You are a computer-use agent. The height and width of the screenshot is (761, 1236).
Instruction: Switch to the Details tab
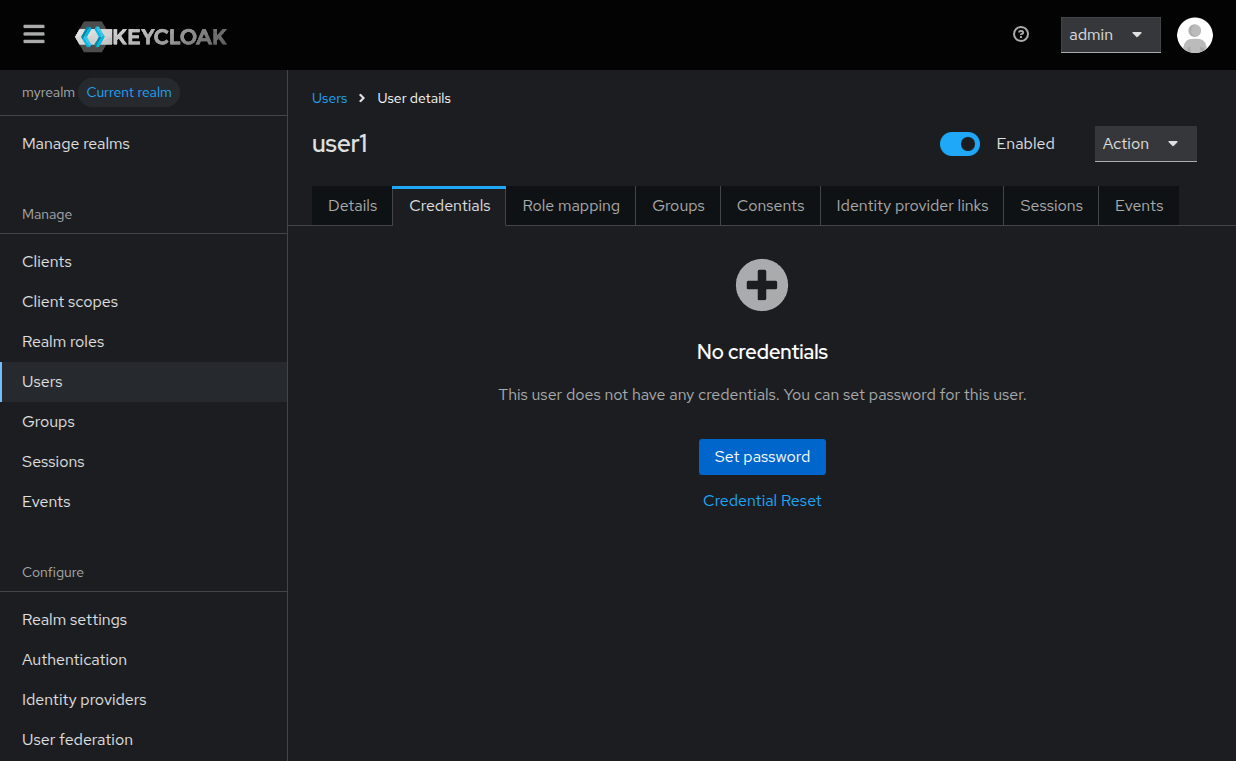point(352,206)
